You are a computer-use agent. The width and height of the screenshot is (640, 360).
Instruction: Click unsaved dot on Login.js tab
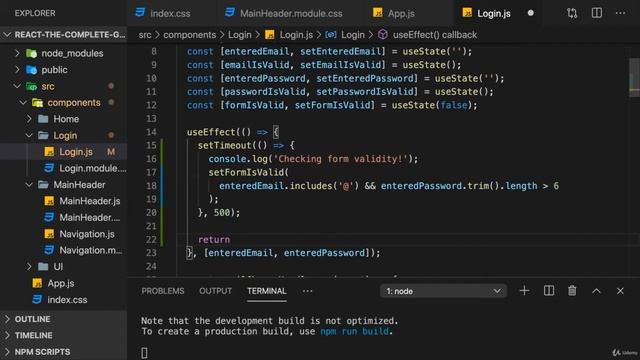(531, 13)
